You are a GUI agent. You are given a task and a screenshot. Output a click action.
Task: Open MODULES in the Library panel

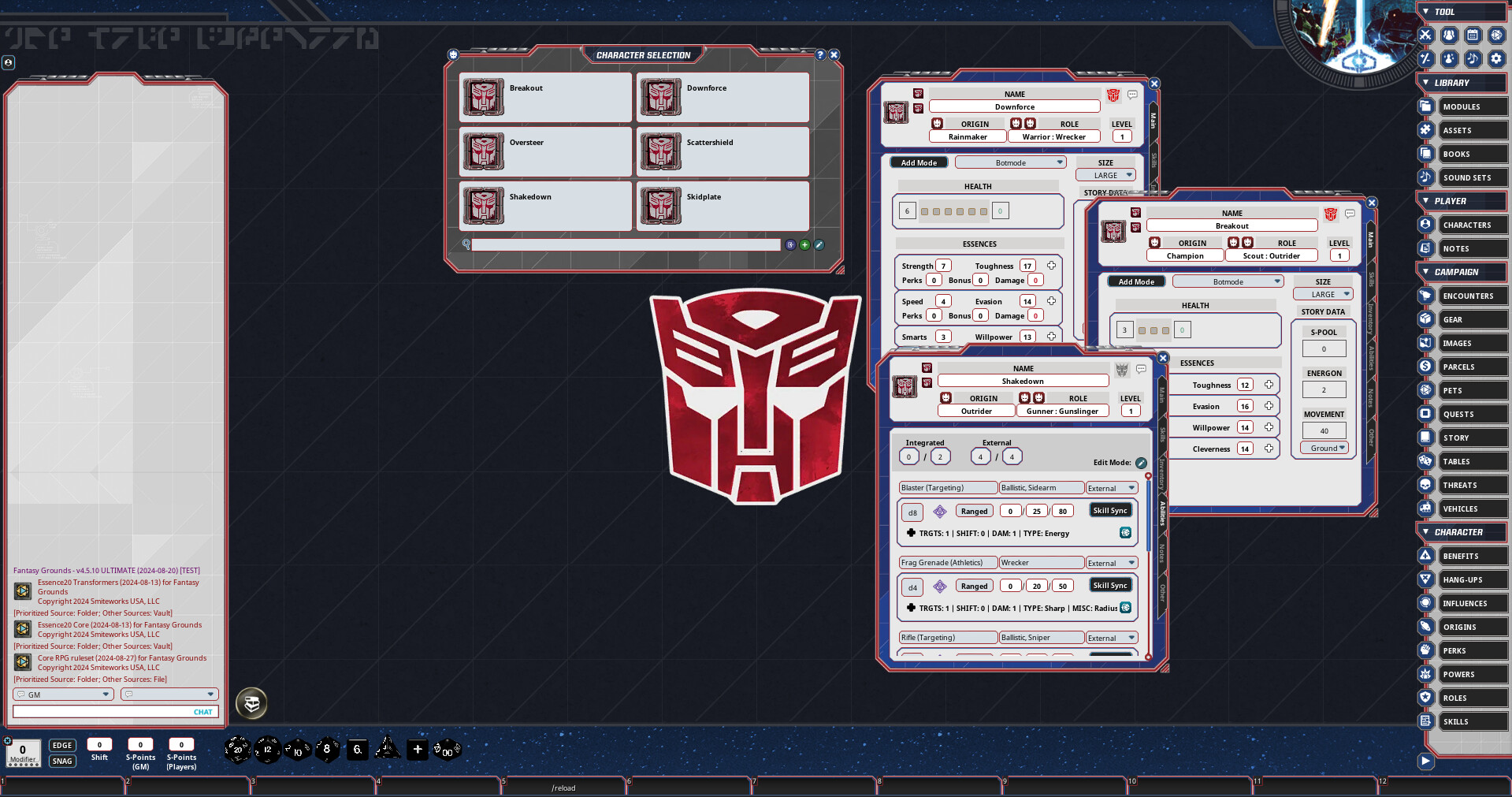[1473, 106]
